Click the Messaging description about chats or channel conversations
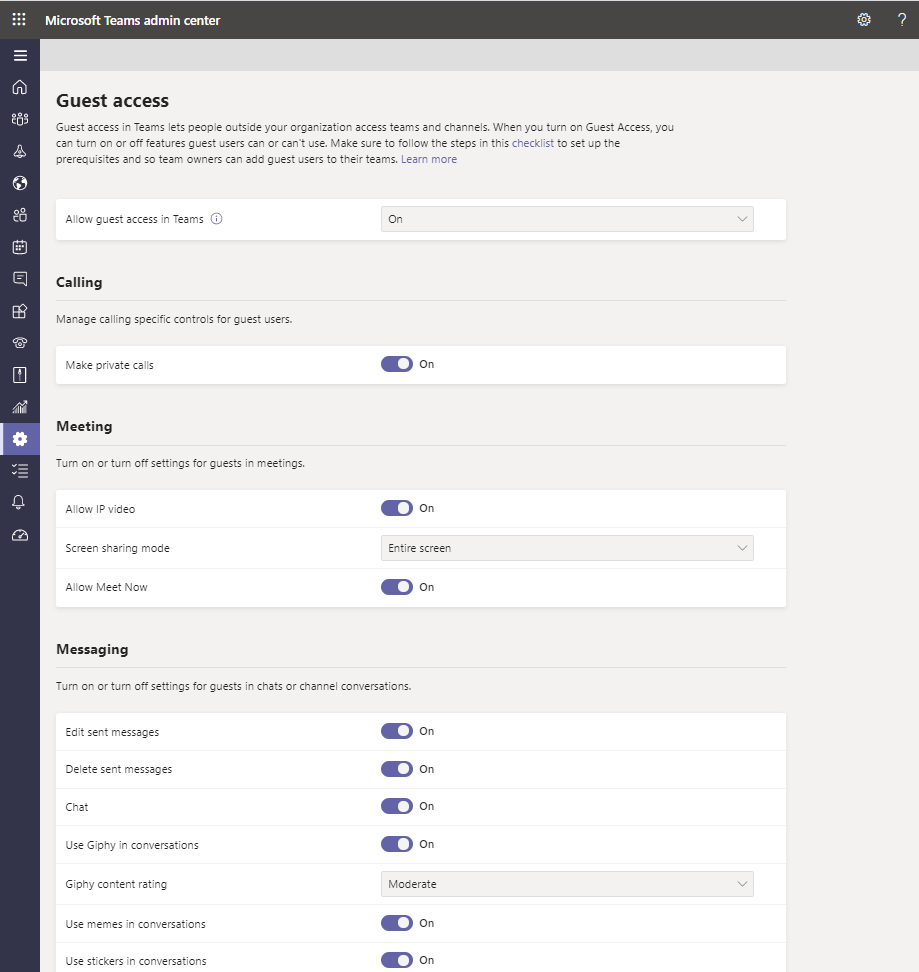919x972 pixels. pyautogui.click(x=234, y=686)
